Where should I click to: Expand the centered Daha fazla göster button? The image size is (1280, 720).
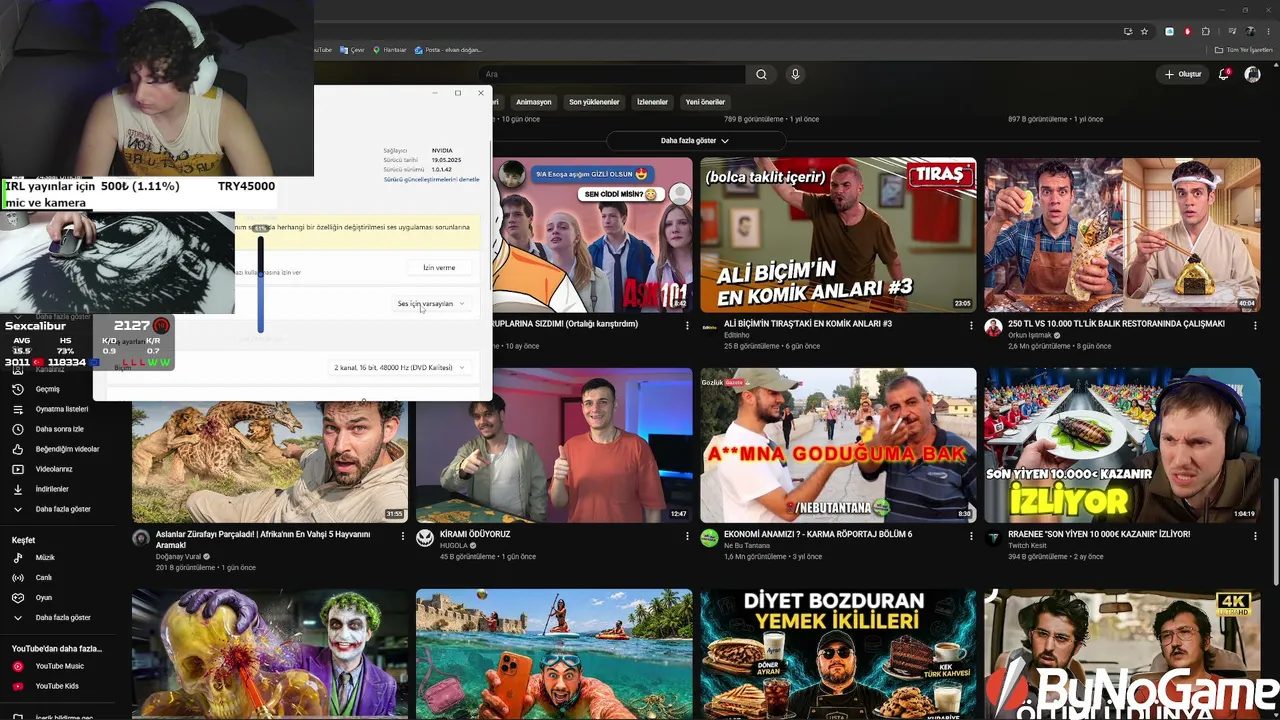696,141
